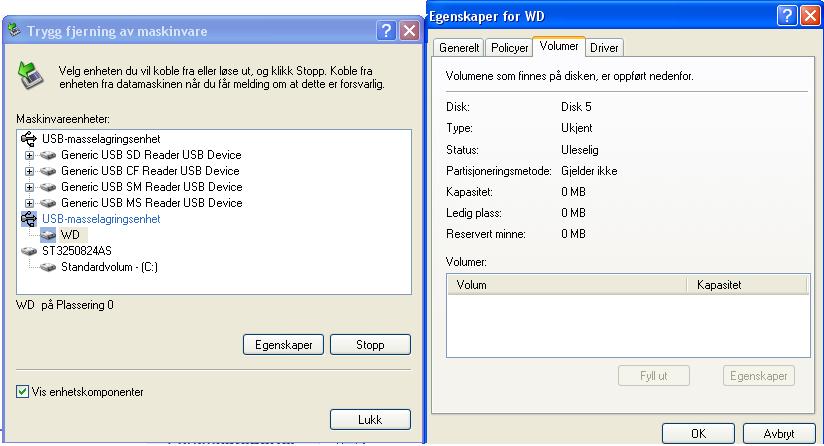Select Generic USB SD Reader USB Device
This screenshot has height=446, width=824.
[151, 155]
